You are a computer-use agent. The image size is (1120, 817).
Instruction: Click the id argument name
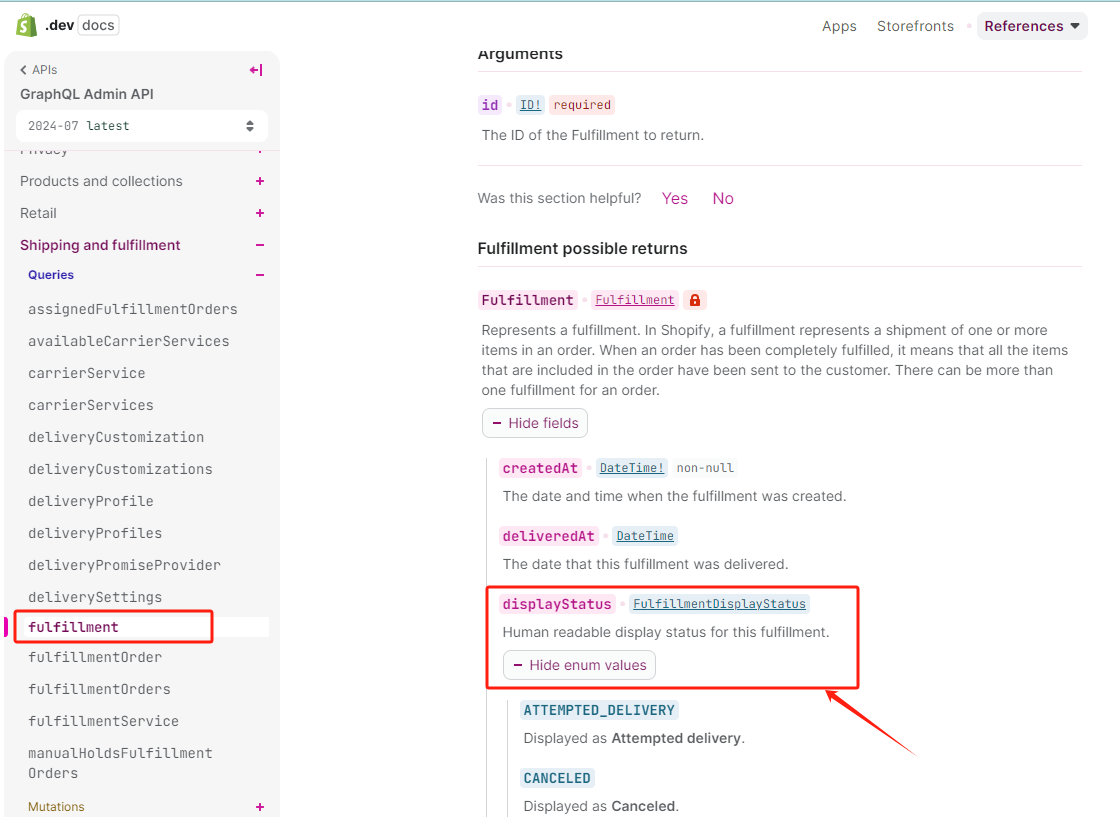click(x=489, y=105)
